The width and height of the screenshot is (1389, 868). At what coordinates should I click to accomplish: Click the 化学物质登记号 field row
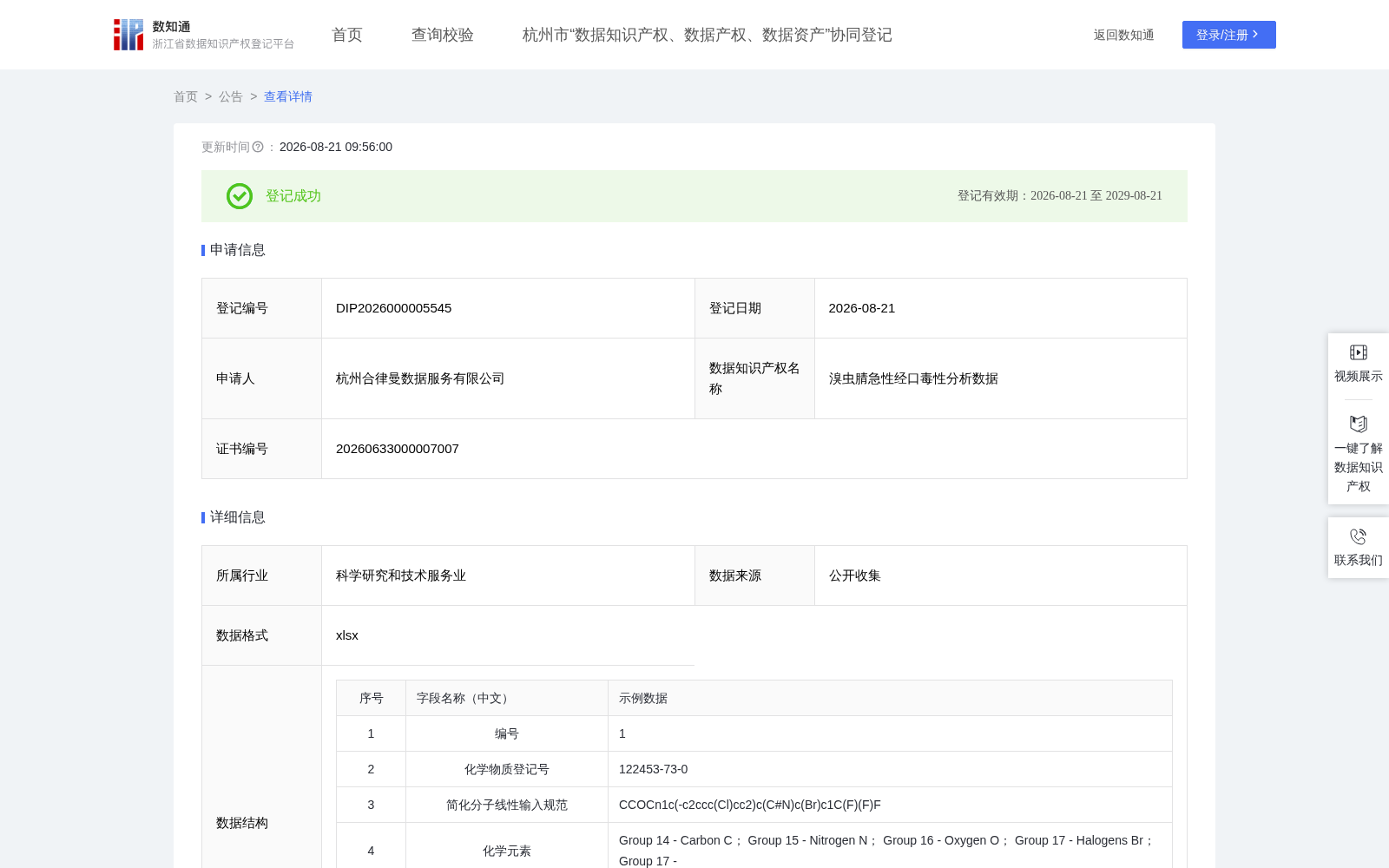coord(507,769)
